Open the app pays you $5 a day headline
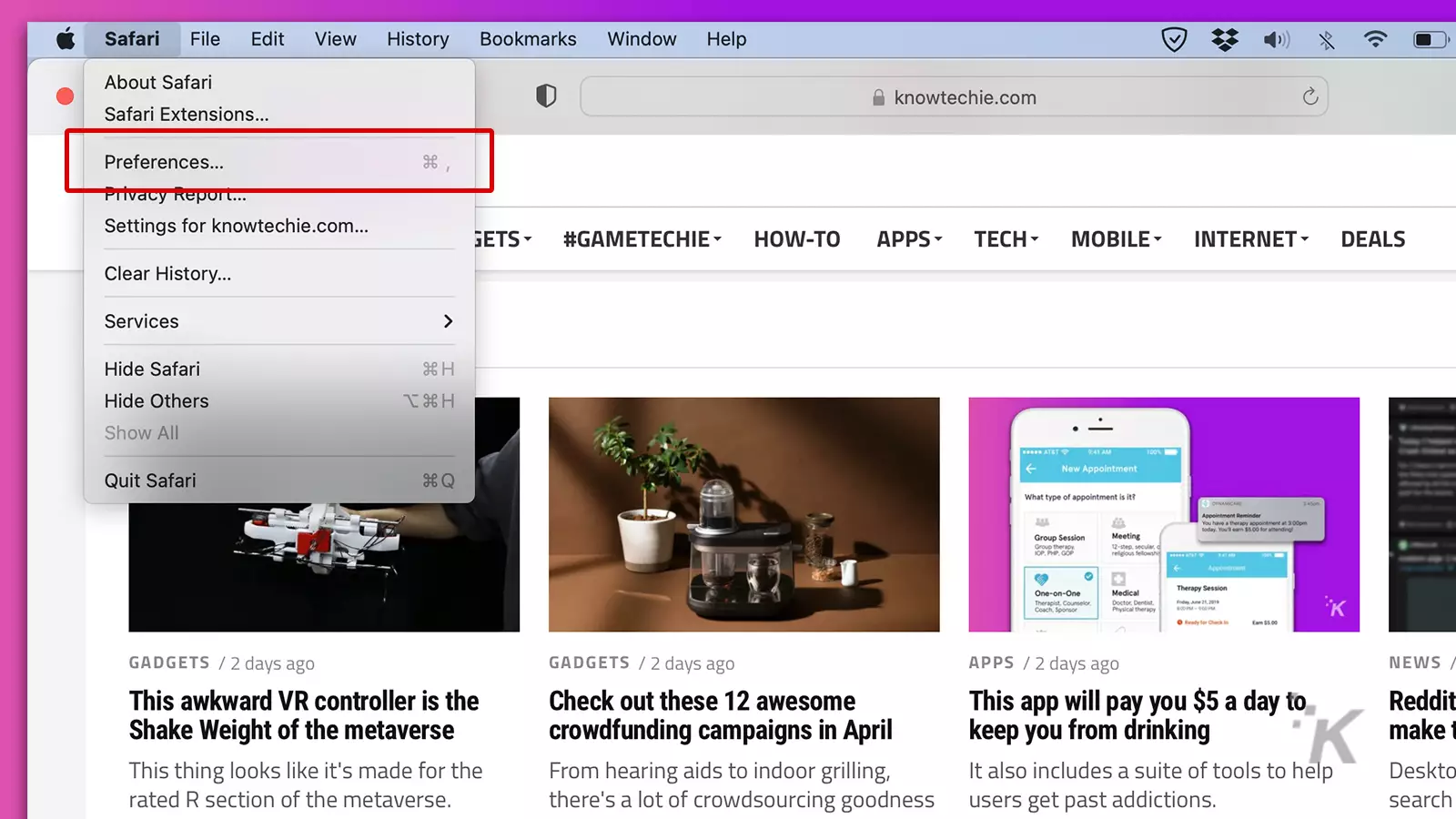The image size is (1456, 819). coord(1137,715)
